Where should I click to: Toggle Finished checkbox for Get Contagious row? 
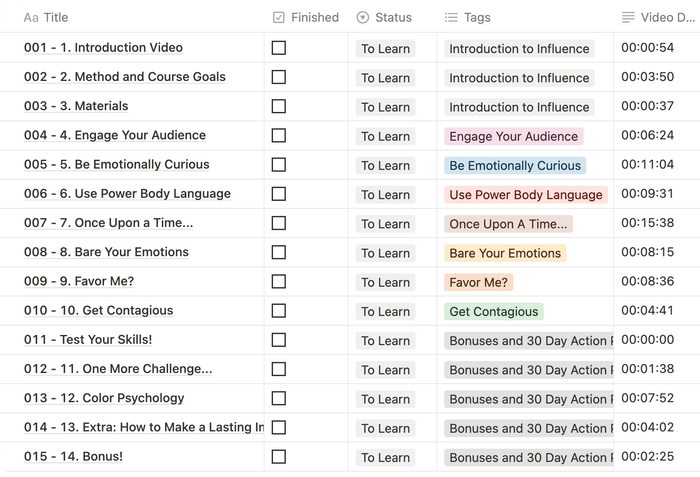[x=279, y=311]
